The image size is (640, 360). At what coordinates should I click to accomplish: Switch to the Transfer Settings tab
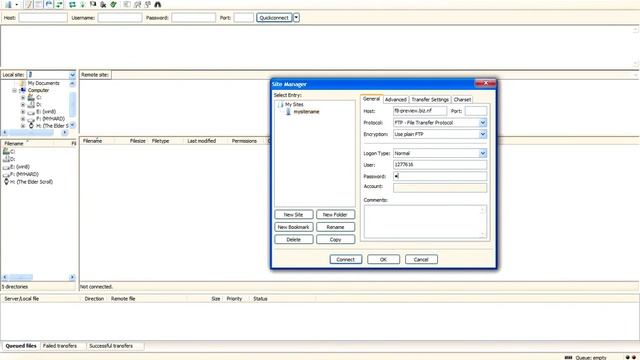430,100
